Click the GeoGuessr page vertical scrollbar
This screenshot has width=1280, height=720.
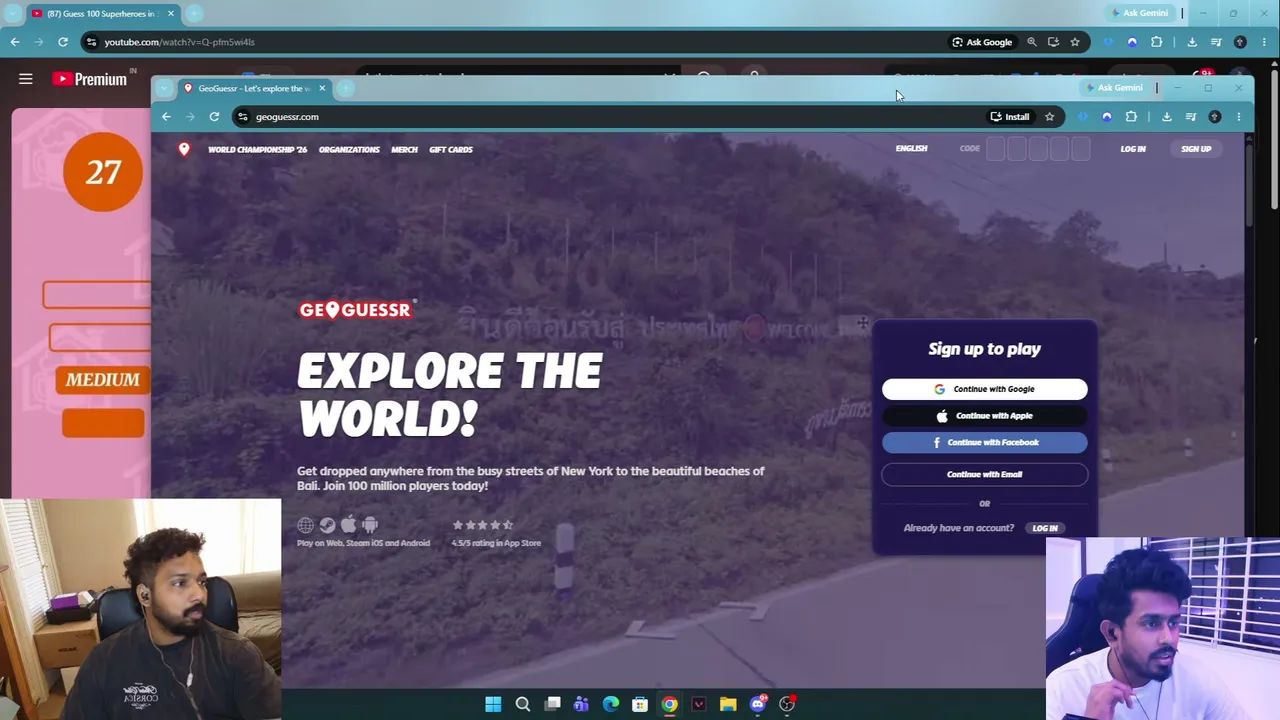click(x=1249, y=185)
